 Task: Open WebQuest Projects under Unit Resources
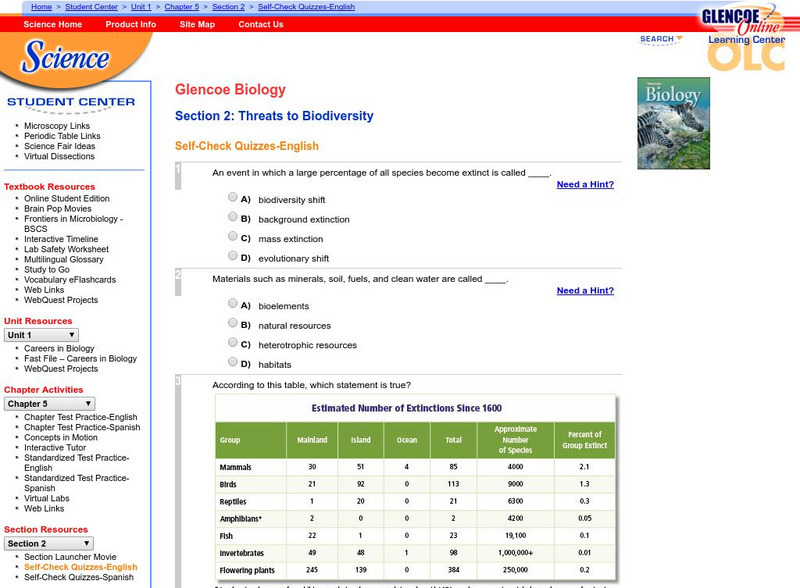coord(61,369)
